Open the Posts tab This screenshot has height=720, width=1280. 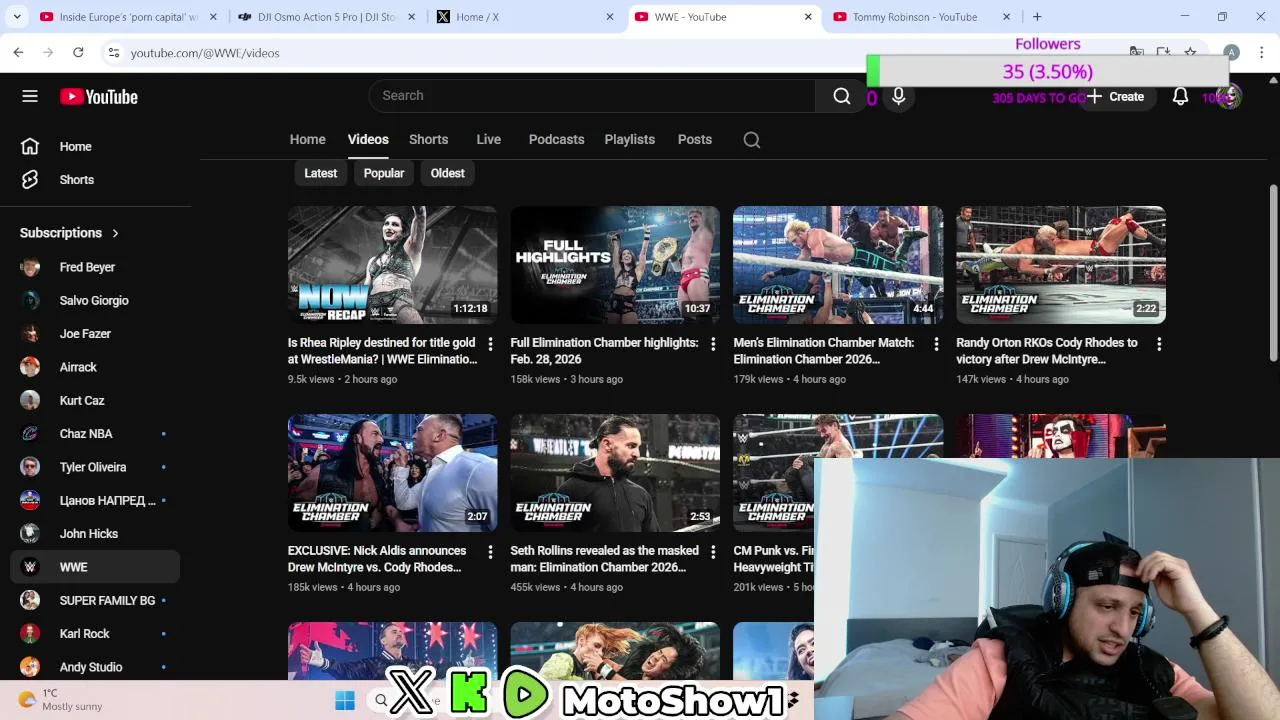694,139
